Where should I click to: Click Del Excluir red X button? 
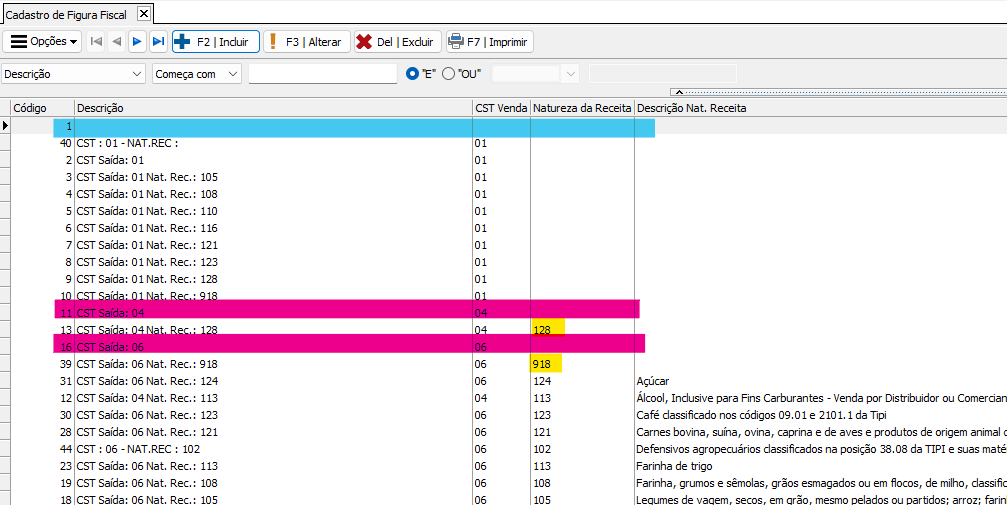click(x=396, y=42)
